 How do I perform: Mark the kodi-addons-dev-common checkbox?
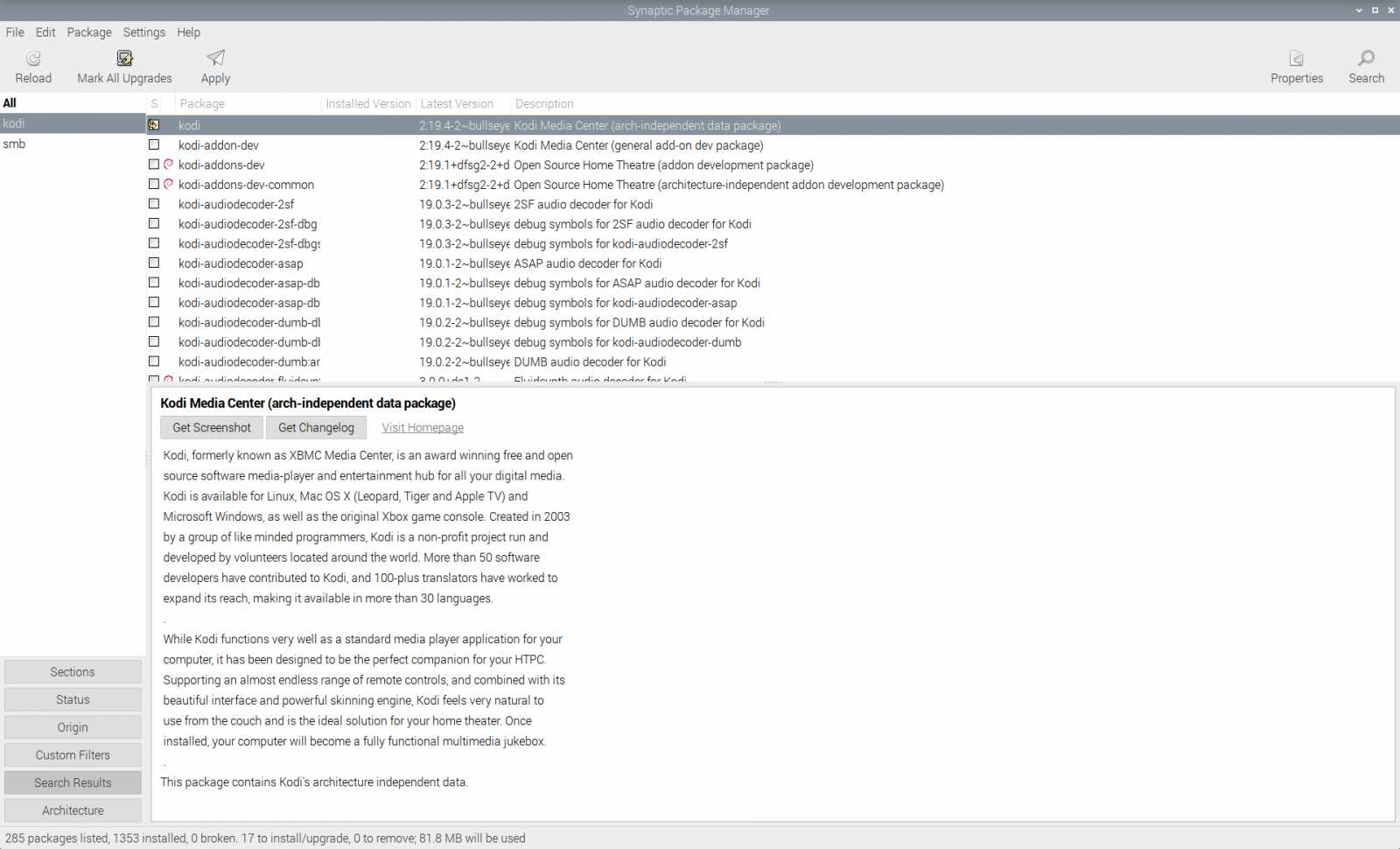(154, 184)
